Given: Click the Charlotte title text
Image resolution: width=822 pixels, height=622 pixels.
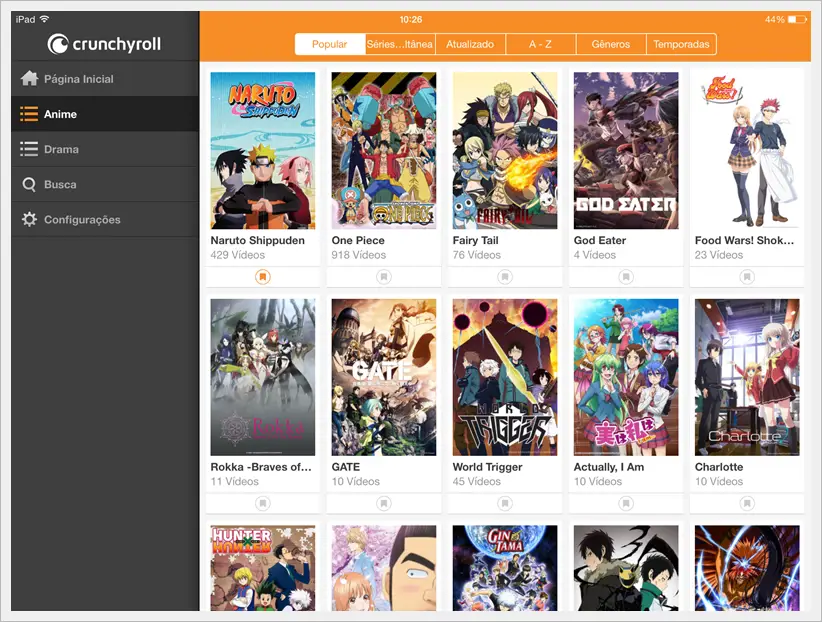Looking at the screenshot, I should pos(719,467).
